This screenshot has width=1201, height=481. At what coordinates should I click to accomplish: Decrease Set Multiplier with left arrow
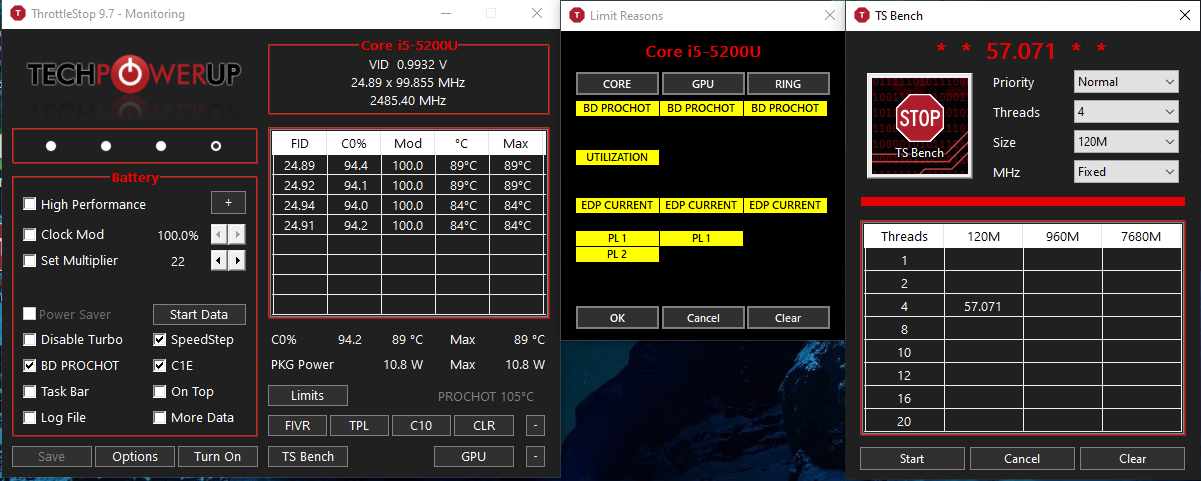[x=219, y=260]
